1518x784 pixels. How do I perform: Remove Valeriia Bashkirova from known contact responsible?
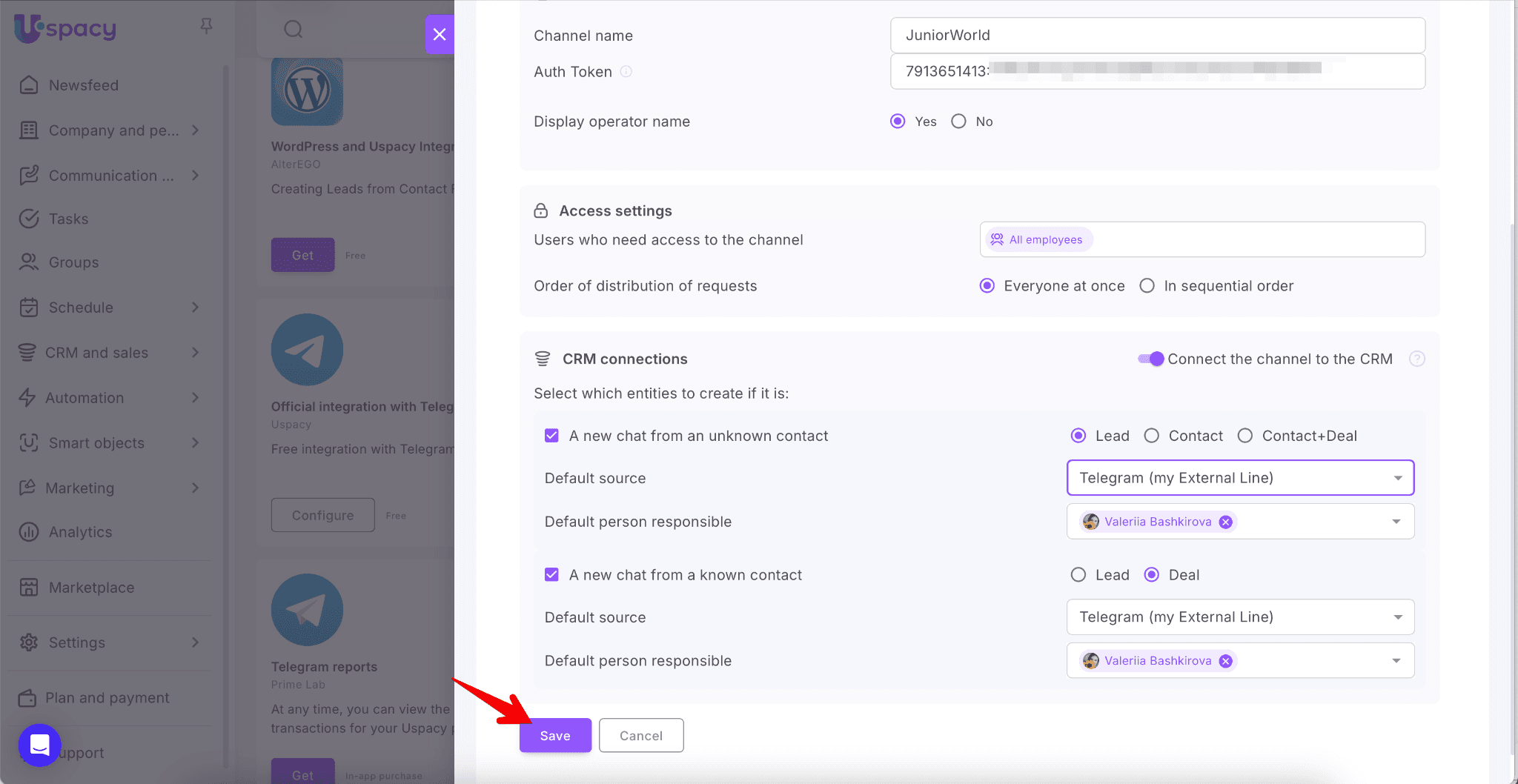[1226, 661]
